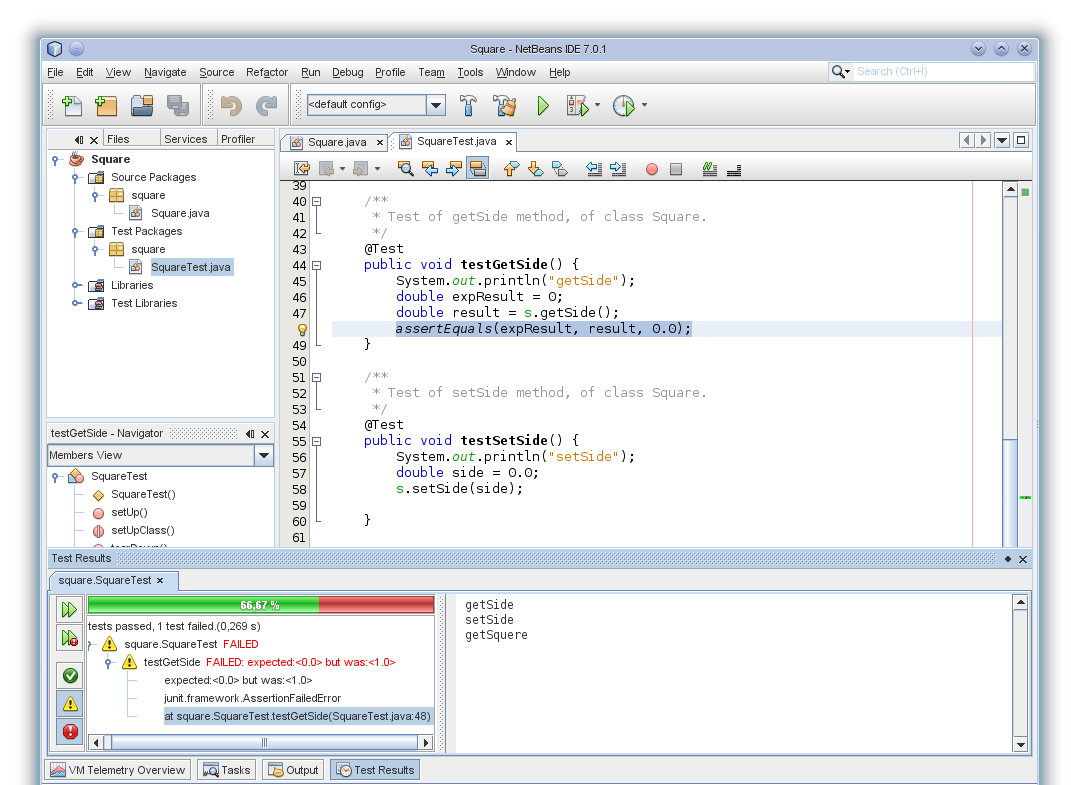Viewport: 1071px width, 785px height.
Task: Click the Find Selection magnifier icon
Action: click(406, 169)
